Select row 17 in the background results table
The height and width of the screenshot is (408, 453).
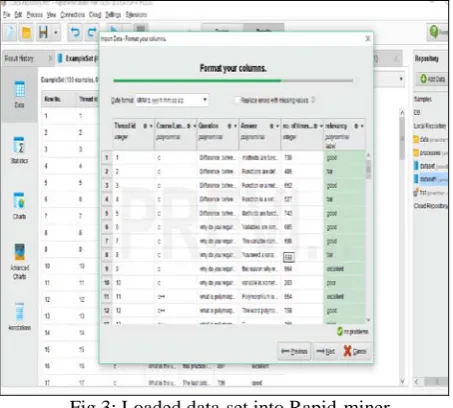(162, 383)
